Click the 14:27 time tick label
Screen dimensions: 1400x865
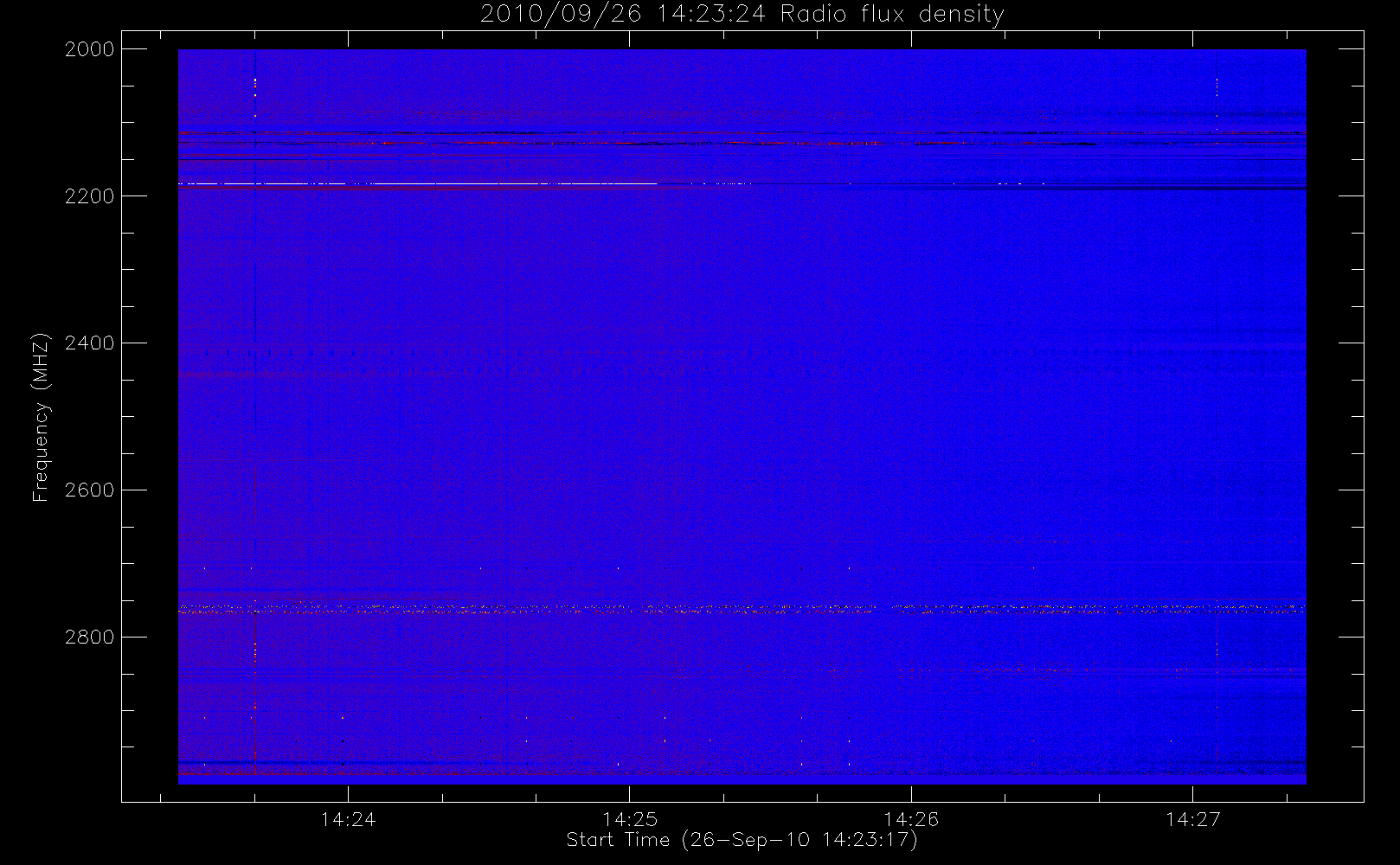(x=1192, y=819)
